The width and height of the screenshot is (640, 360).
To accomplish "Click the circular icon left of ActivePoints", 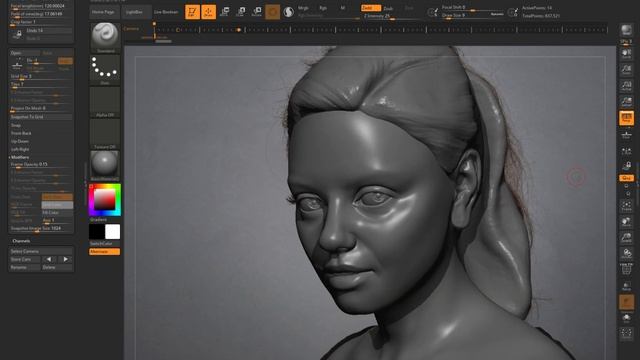I will click(x=513, y=13).
